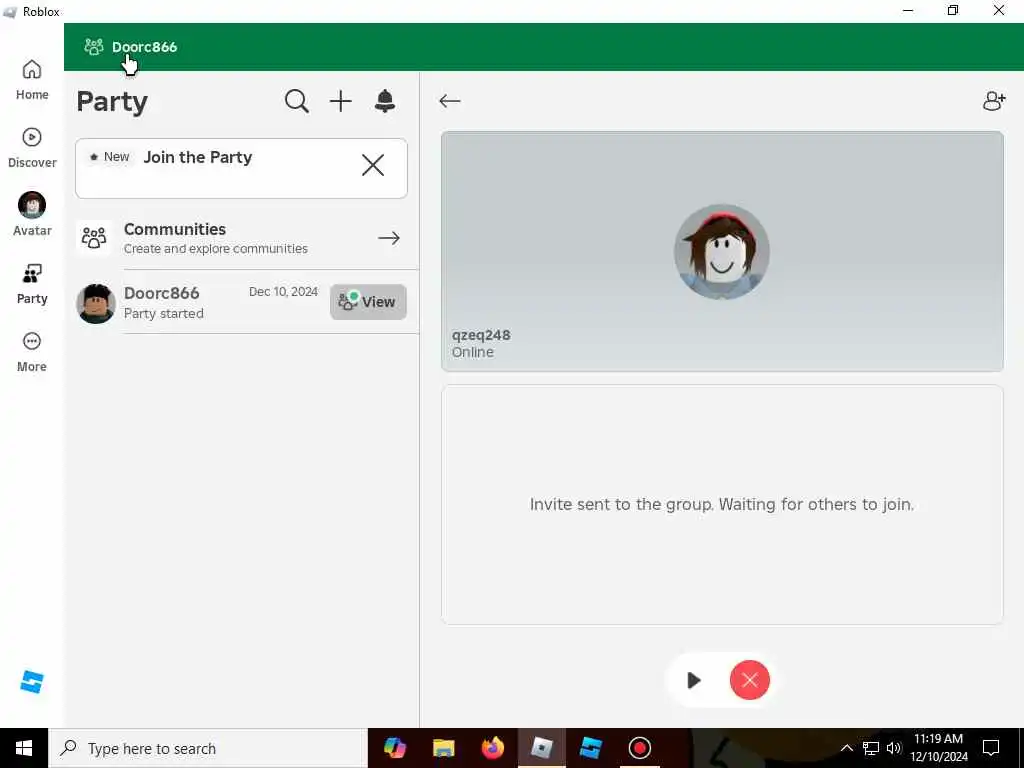Dismiss the Join the Party banner

[x=373, y=165]
